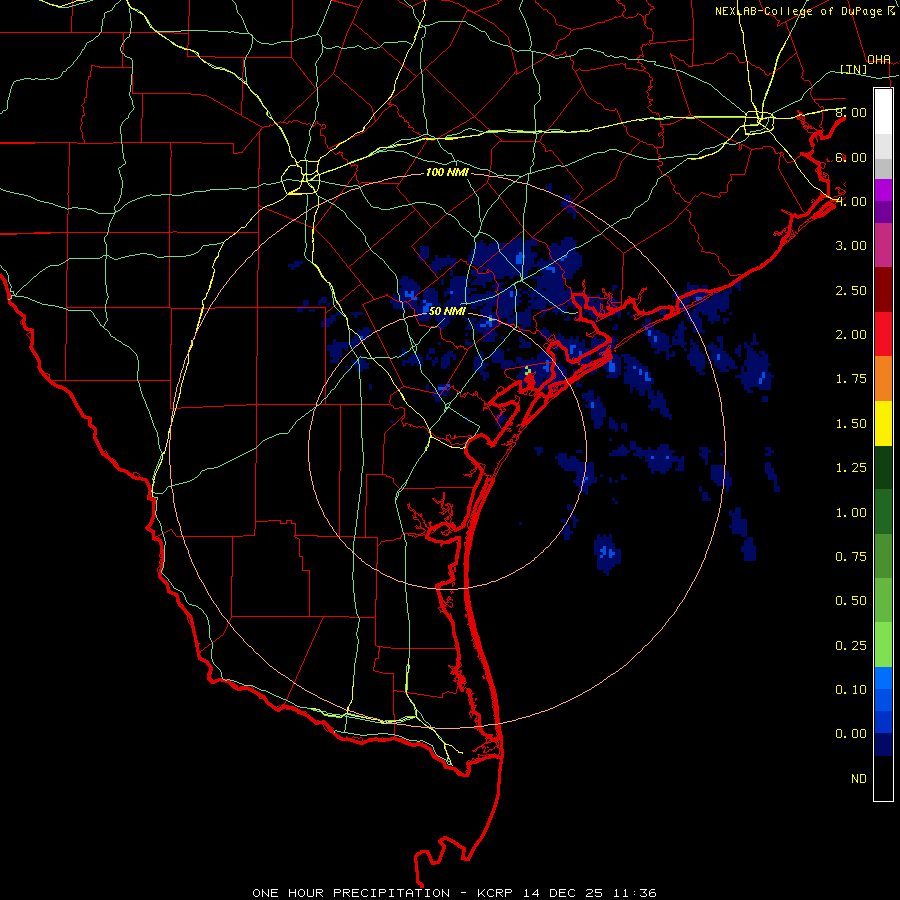Select the 3.00 legend value
Viewport: 900px width, 900px height.
[851, 246]
